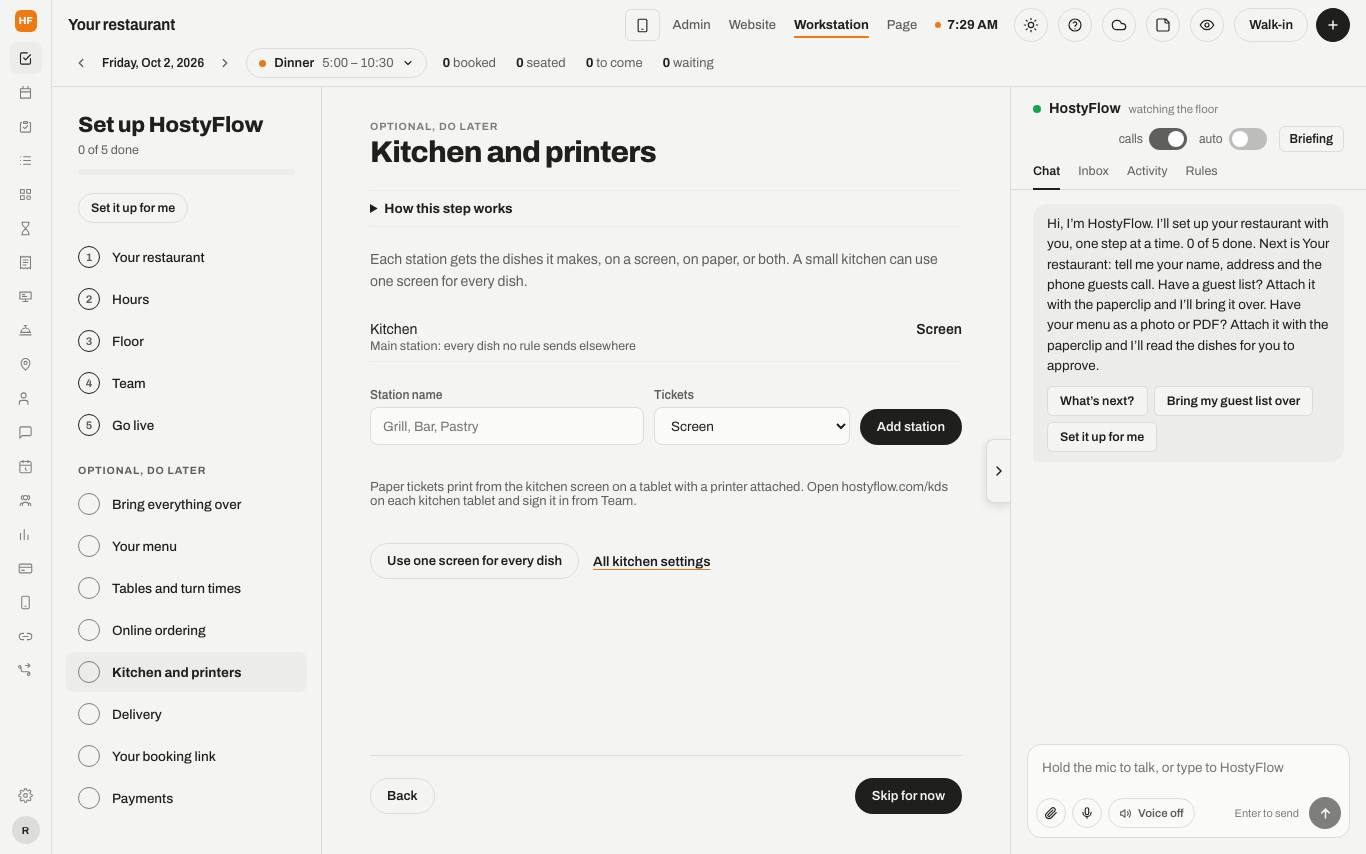
Task: Open the help question mark icon
Action: pos(1075,25)
